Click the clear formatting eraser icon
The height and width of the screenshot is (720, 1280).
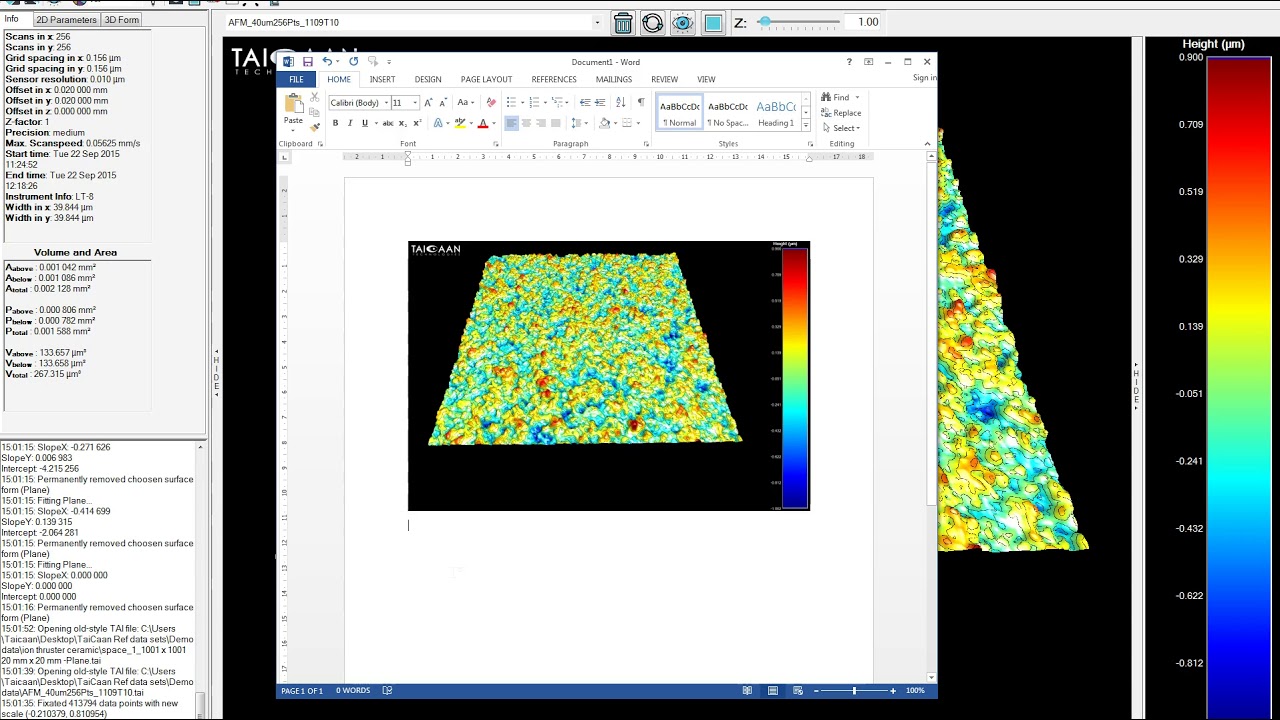tap(490, 102)
